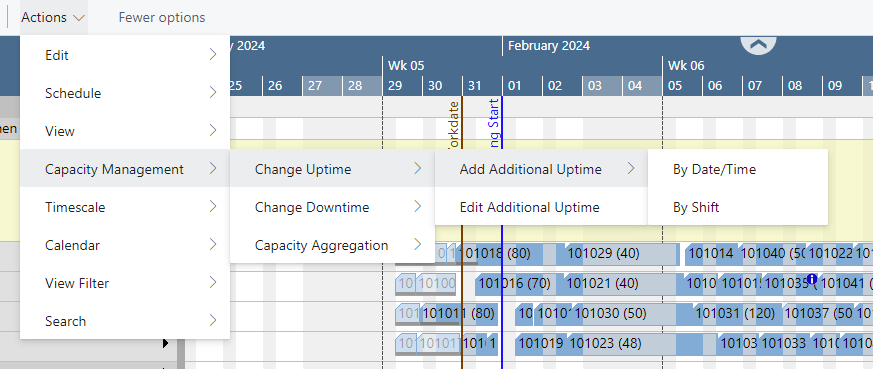Select By Date/Time option

tap(738, 169)
